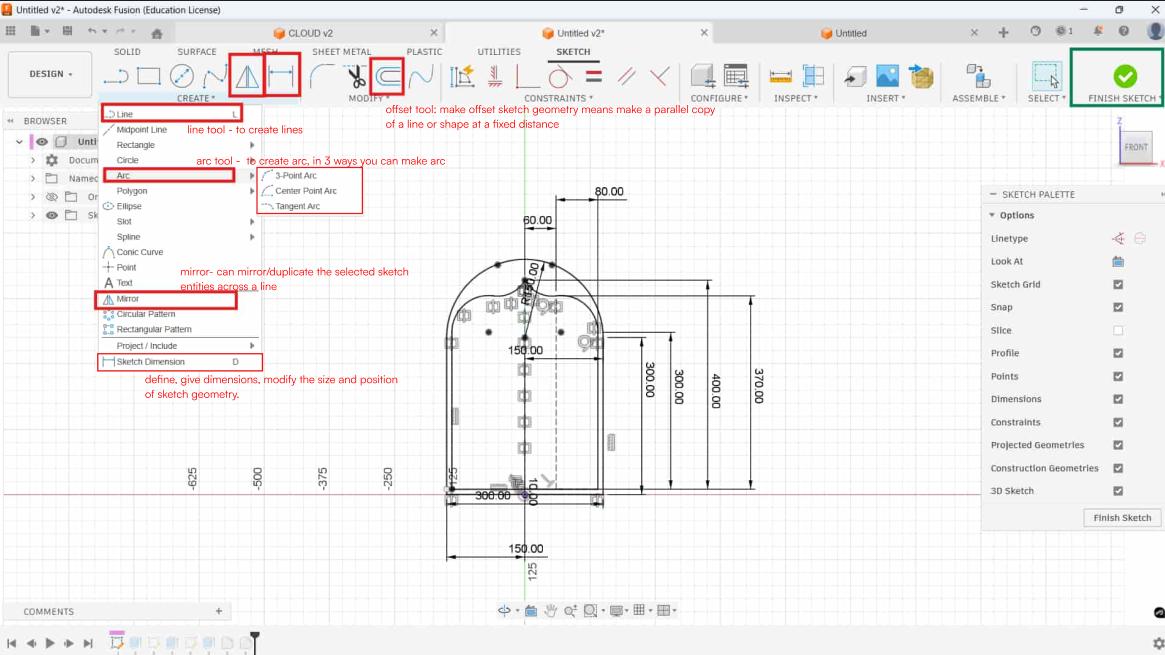Toggle the Sketch Grid checkbox
The width and height of the screenshot is (1165, 655).
(1117, 284)
